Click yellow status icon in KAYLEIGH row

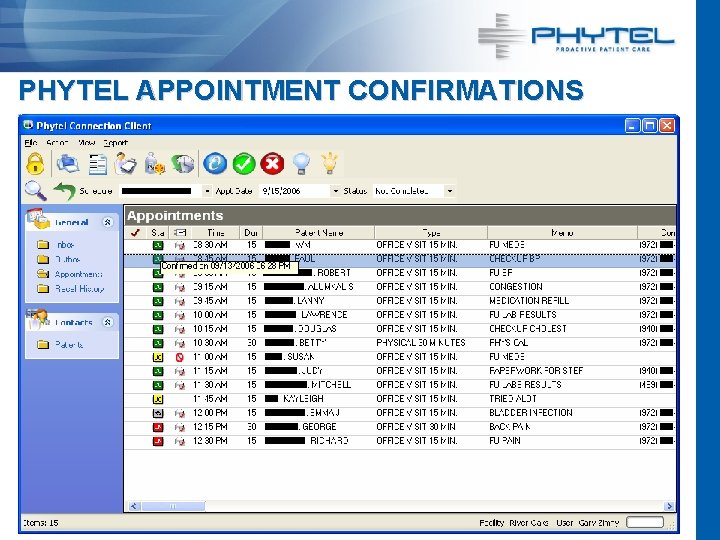158,399
